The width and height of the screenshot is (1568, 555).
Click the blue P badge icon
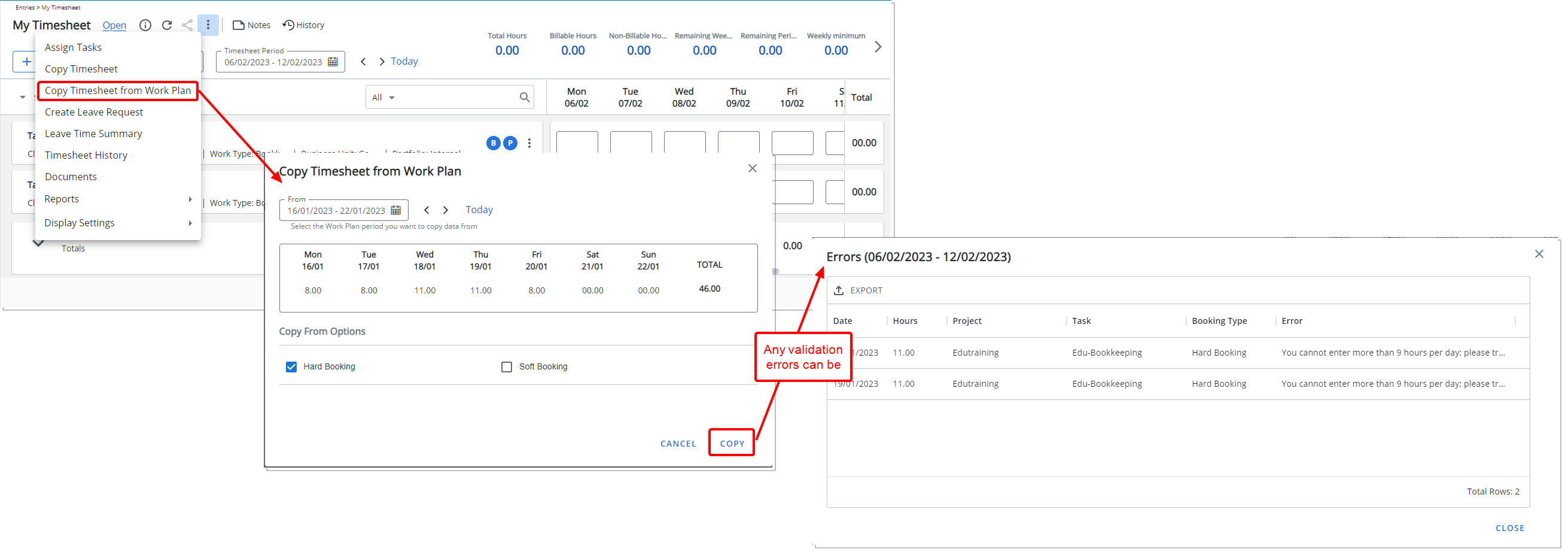tap(510, 143)
